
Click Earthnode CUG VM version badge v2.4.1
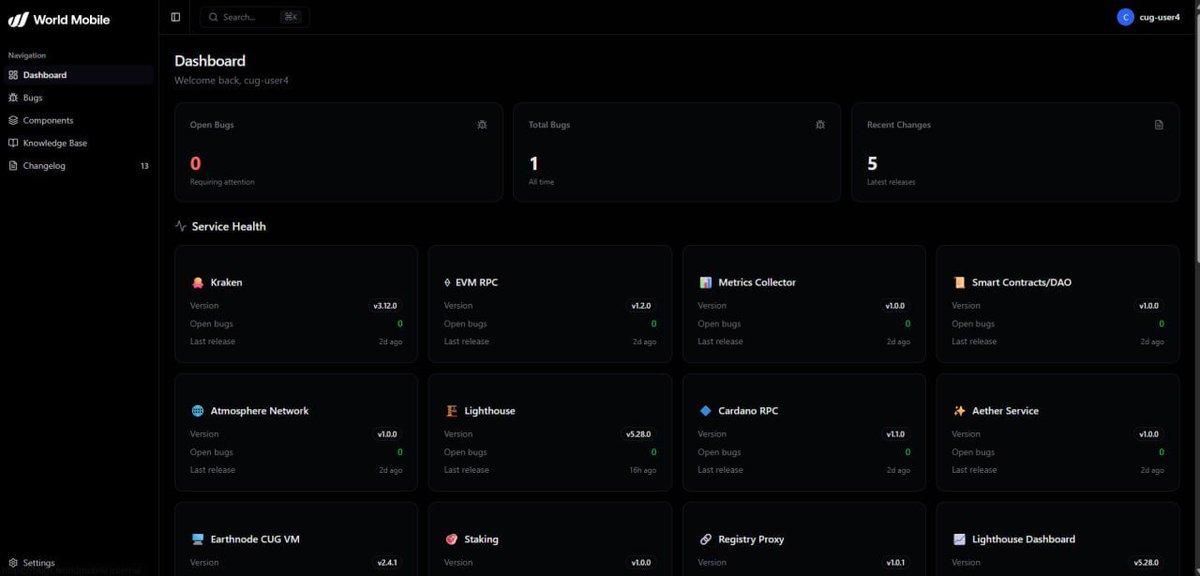(x=387, y=562)
